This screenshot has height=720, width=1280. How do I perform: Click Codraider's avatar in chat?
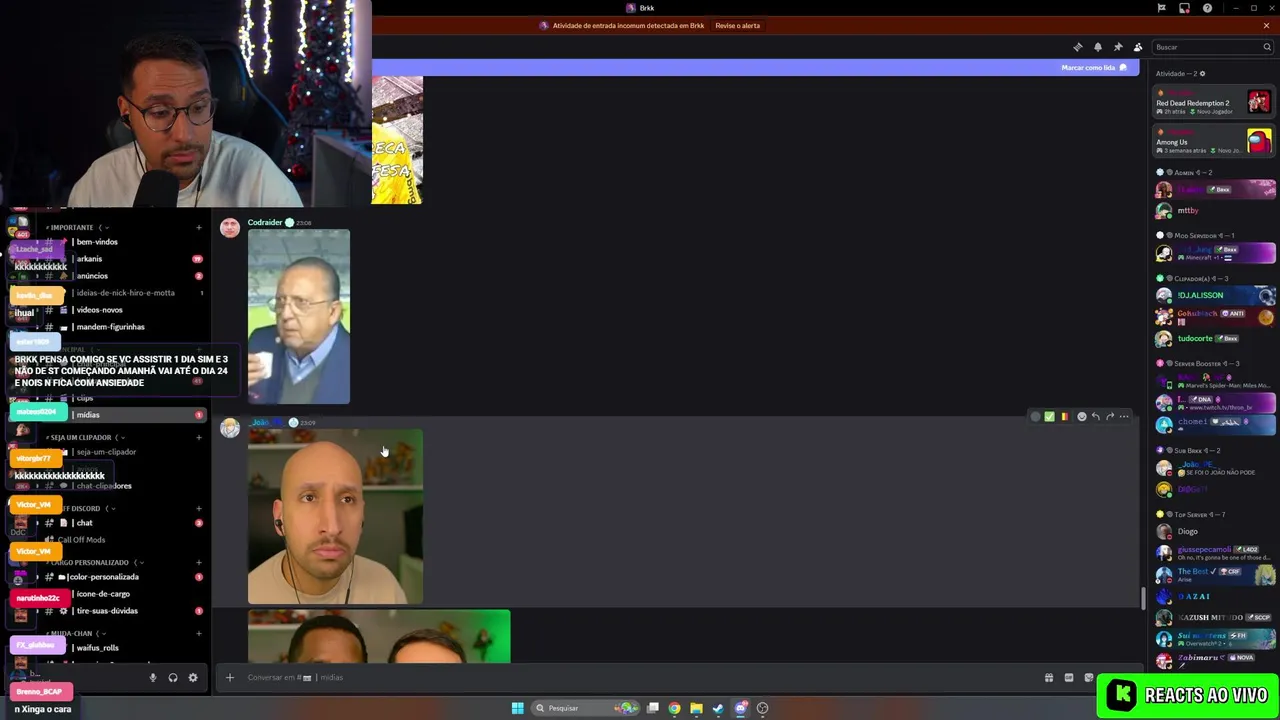pos(230,228)
